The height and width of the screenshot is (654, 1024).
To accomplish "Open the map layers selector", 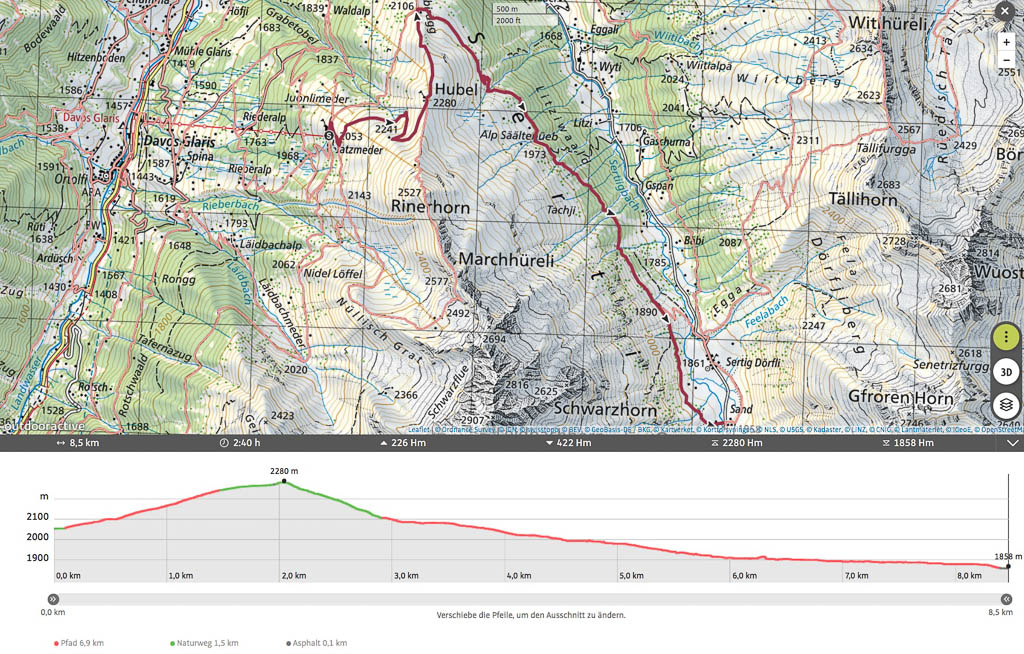I will [x=1006, y=406].
